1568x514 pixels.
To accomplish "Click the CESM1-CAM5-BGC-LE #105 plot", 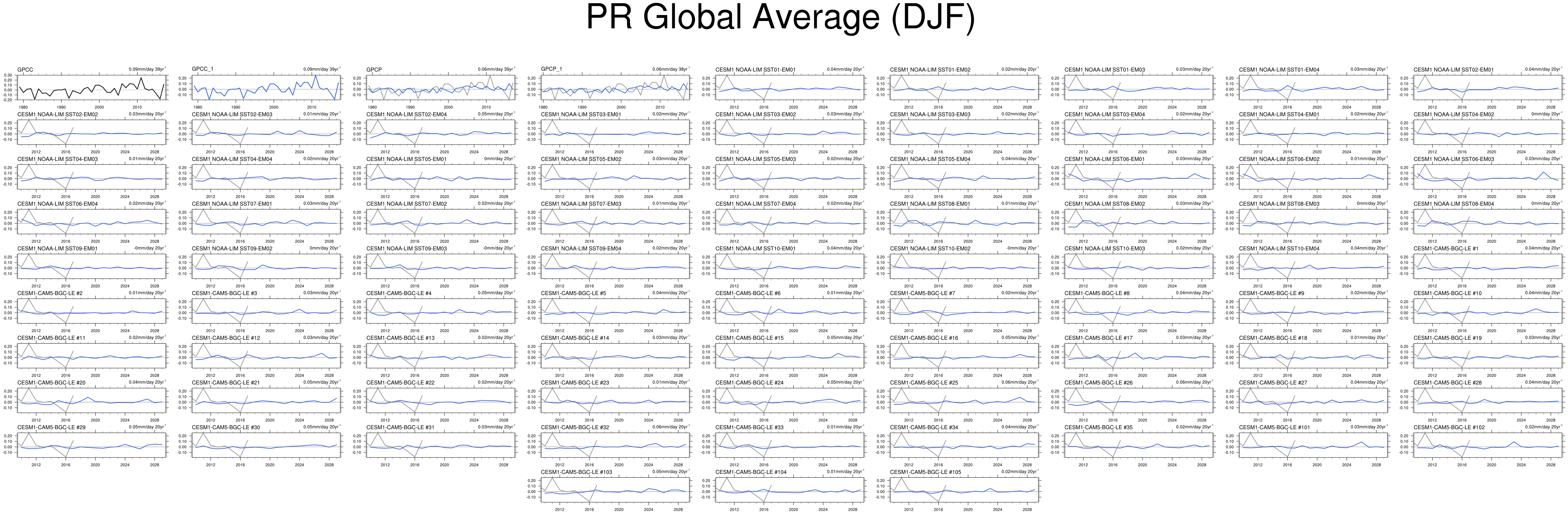I will (x=964, y=489).
